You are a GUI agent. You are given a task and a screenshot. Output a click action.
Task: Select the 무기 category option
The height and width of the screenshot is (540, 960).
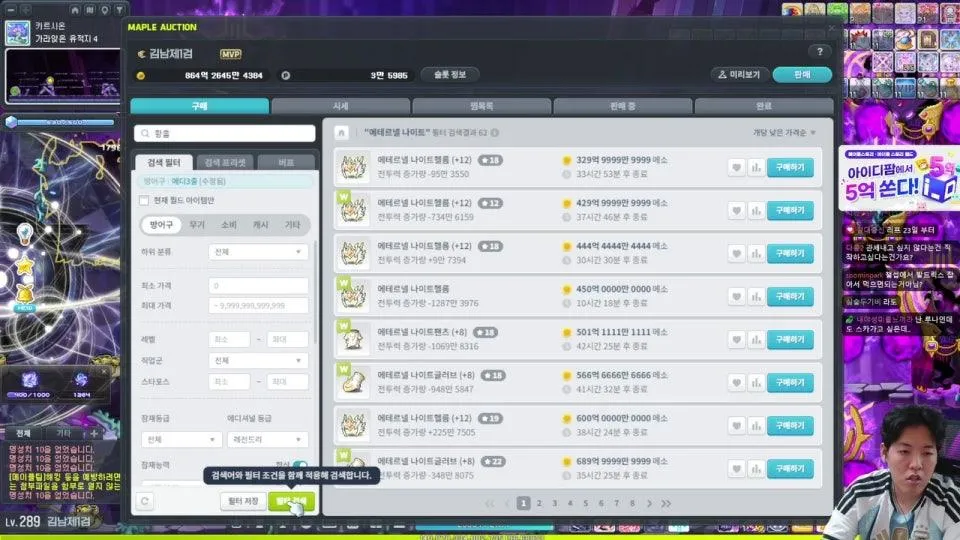tap(197, 225)
